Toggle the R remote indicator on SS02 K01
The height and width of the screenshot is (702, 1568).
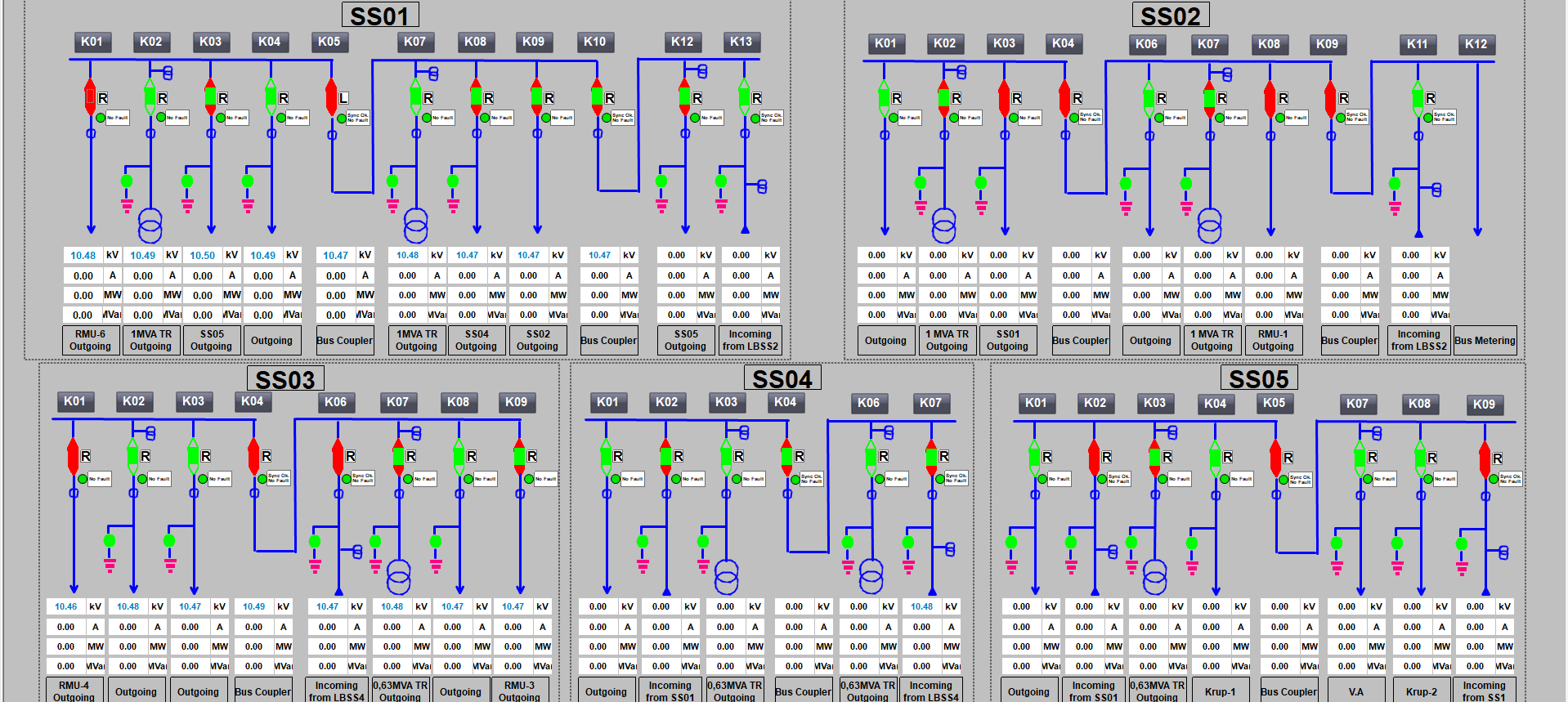896,98
